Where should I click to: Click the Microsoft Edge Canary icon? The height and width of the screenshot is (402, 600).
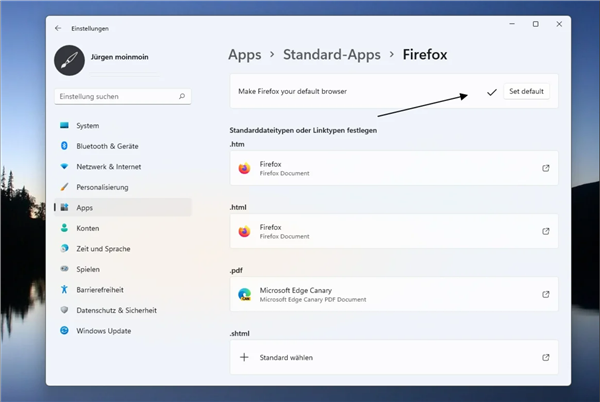coord(244,294)
